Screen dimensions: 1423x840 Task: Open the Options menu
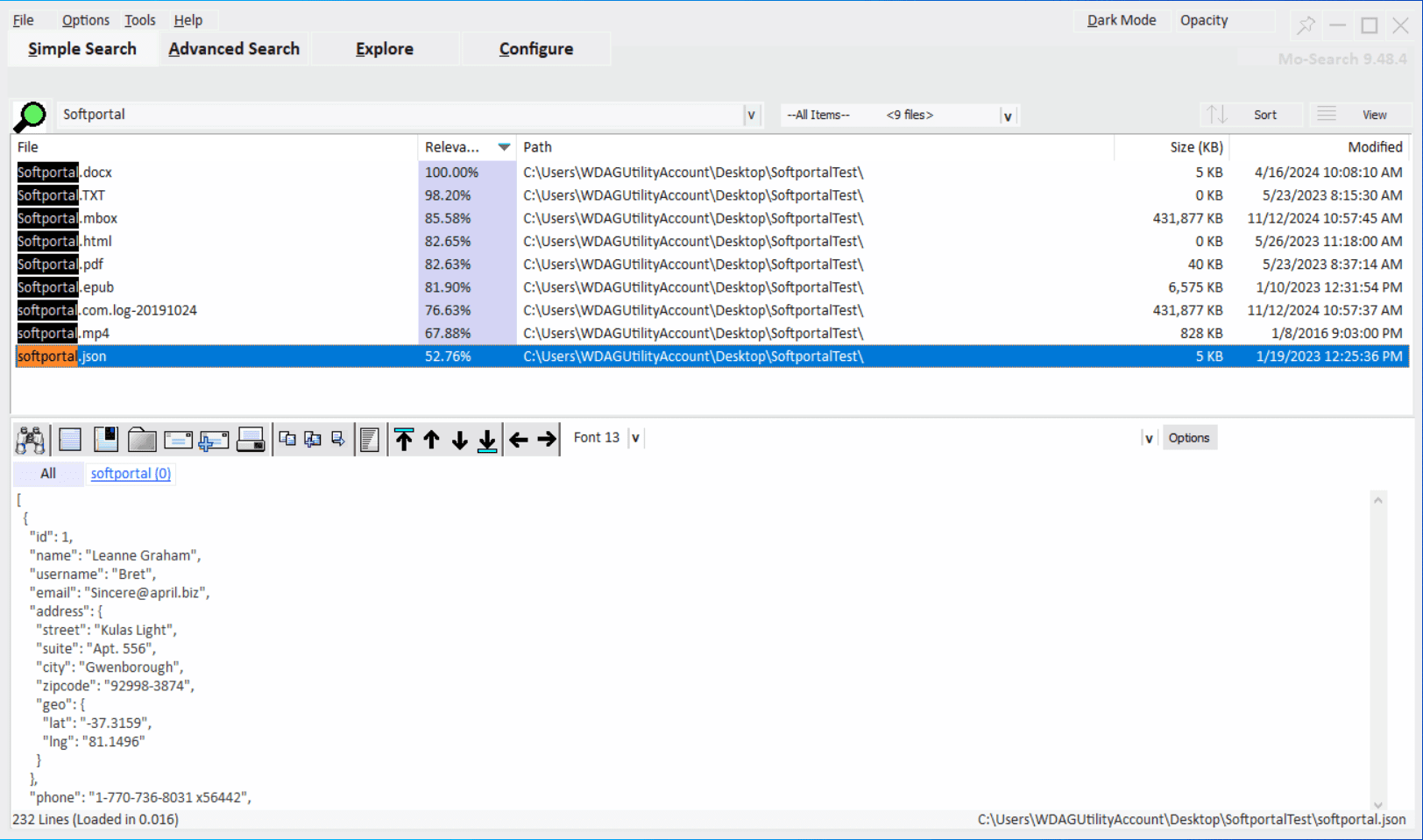(86, 20)
